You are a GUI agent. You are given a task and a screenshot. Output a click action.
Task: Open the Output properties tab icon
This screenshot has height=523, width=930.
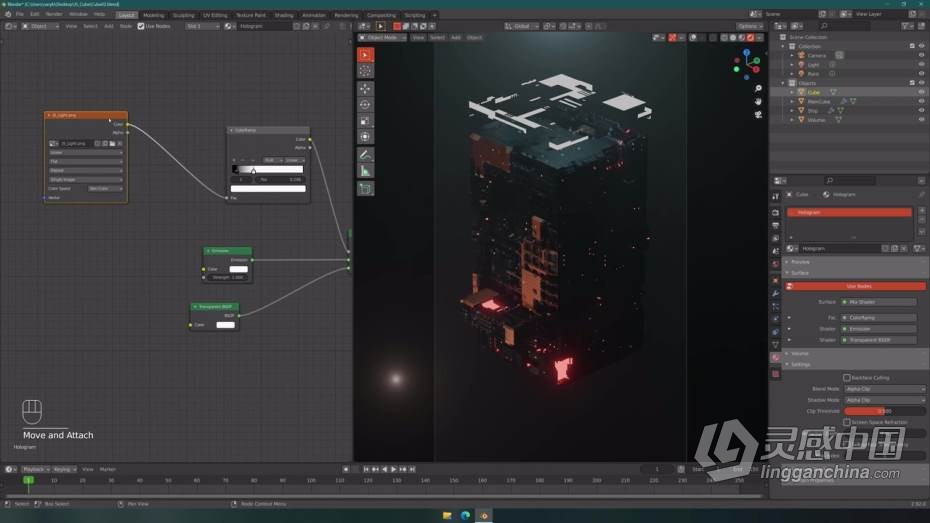(775, 225)
